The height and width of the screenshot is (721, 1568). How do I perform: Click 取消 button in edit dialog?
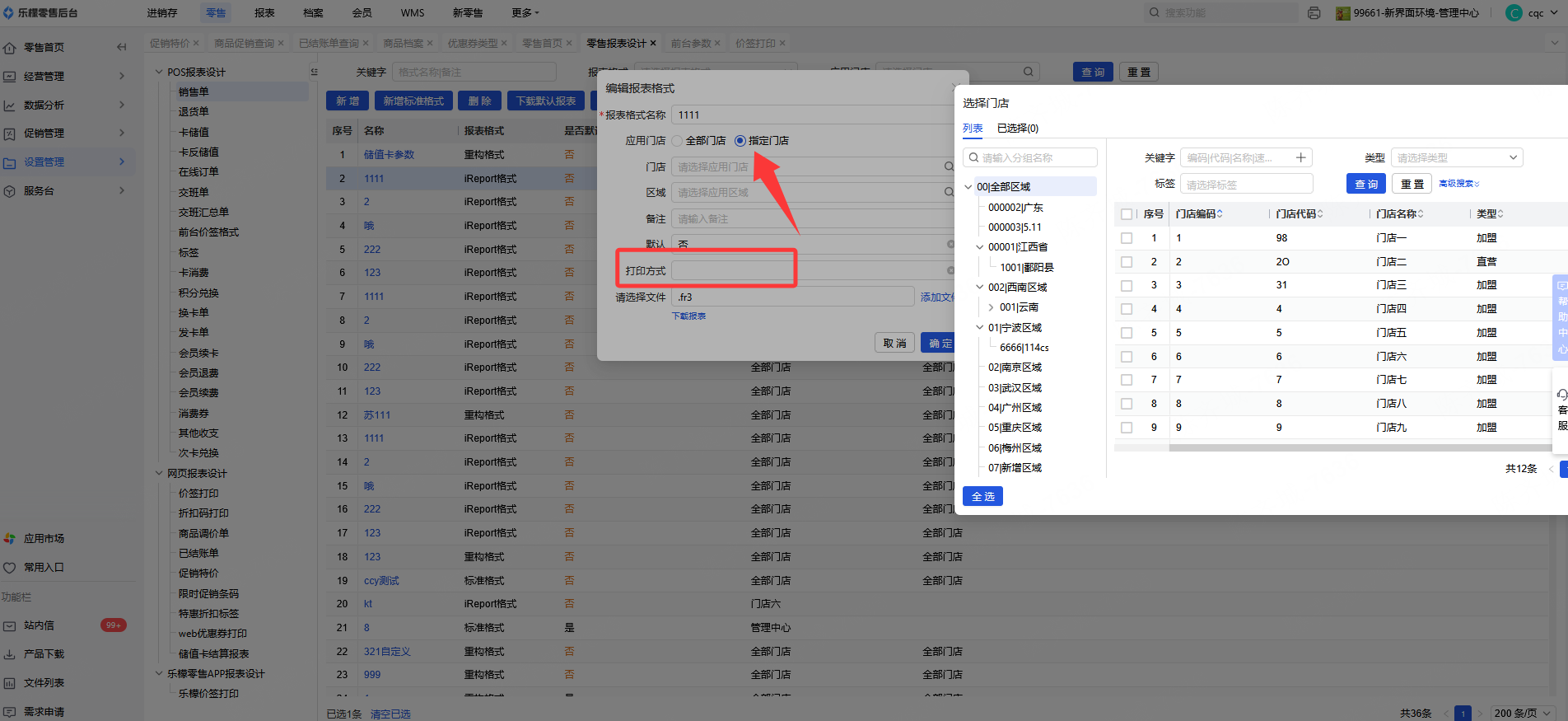tap(894, 343)
